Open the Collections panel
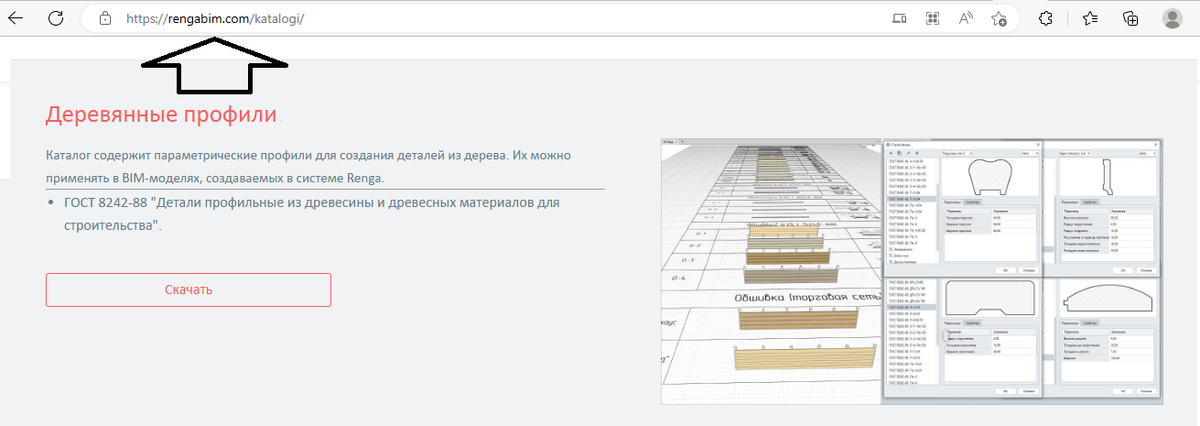Image resolution: width=1200 pixels, height=426 pixels. pyautogui.click(x=1131, y=18)
